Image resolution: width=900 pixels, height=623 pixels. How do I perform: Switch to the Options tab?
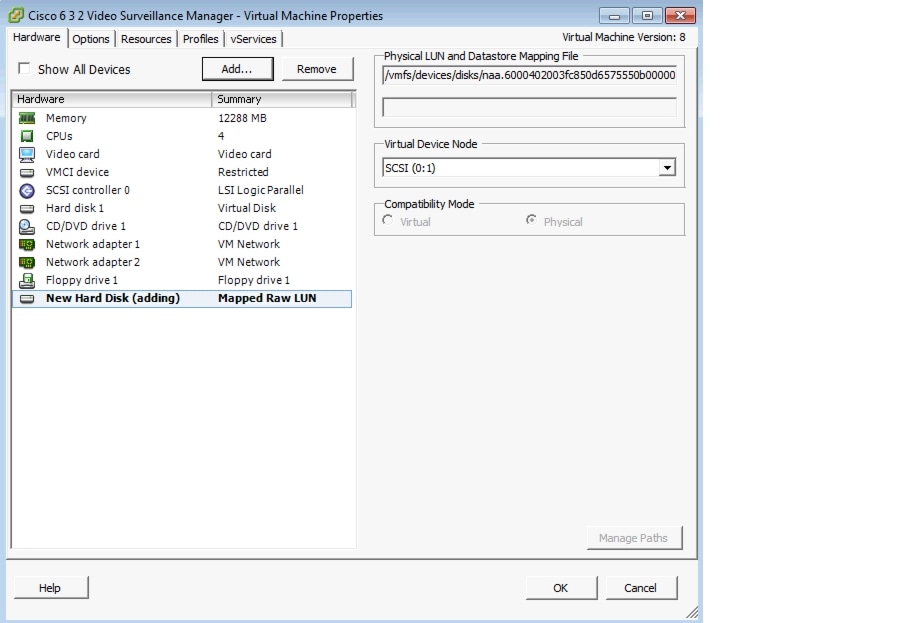point(91,39)
